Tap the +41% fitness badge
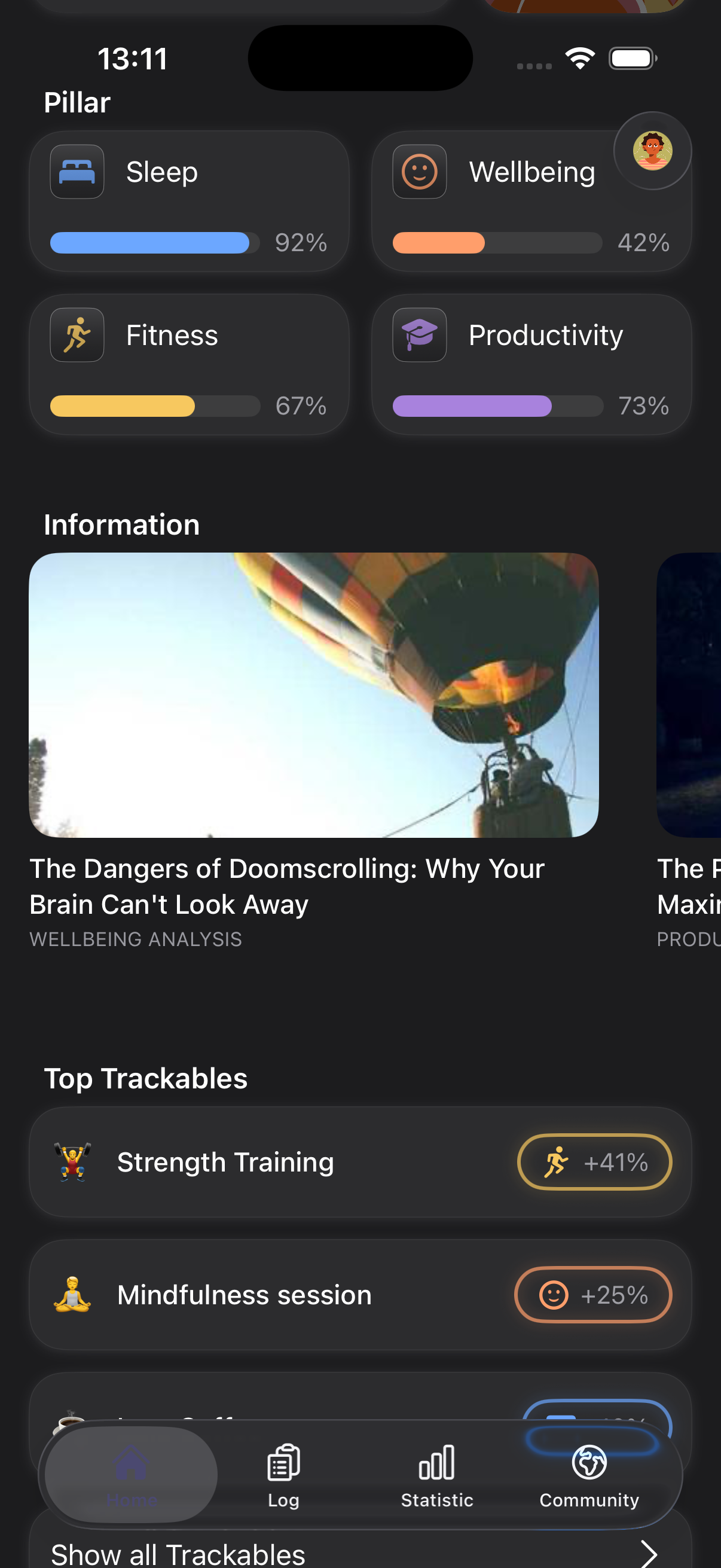 [594, 1161]
